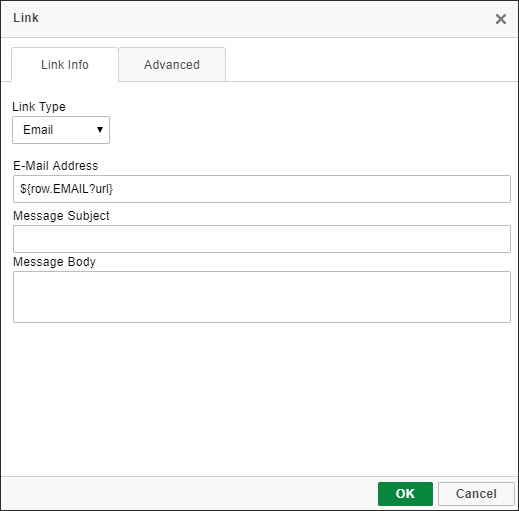519x511 pixels.
Task: Click the empty footer bar left of OK
Action: pos(188,493)
